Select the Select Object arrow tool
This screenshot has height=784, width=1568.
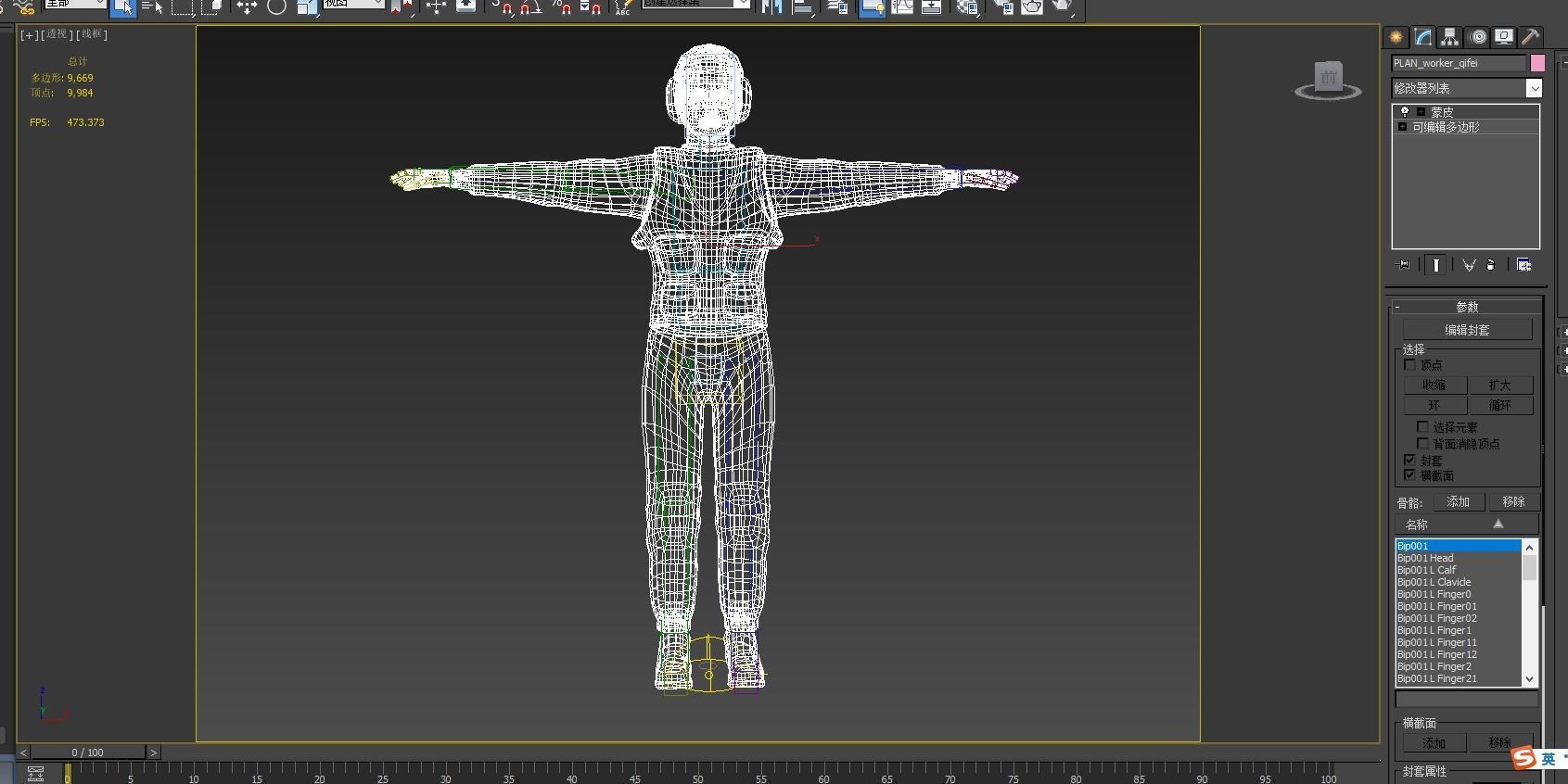click(x=122, y=7)
